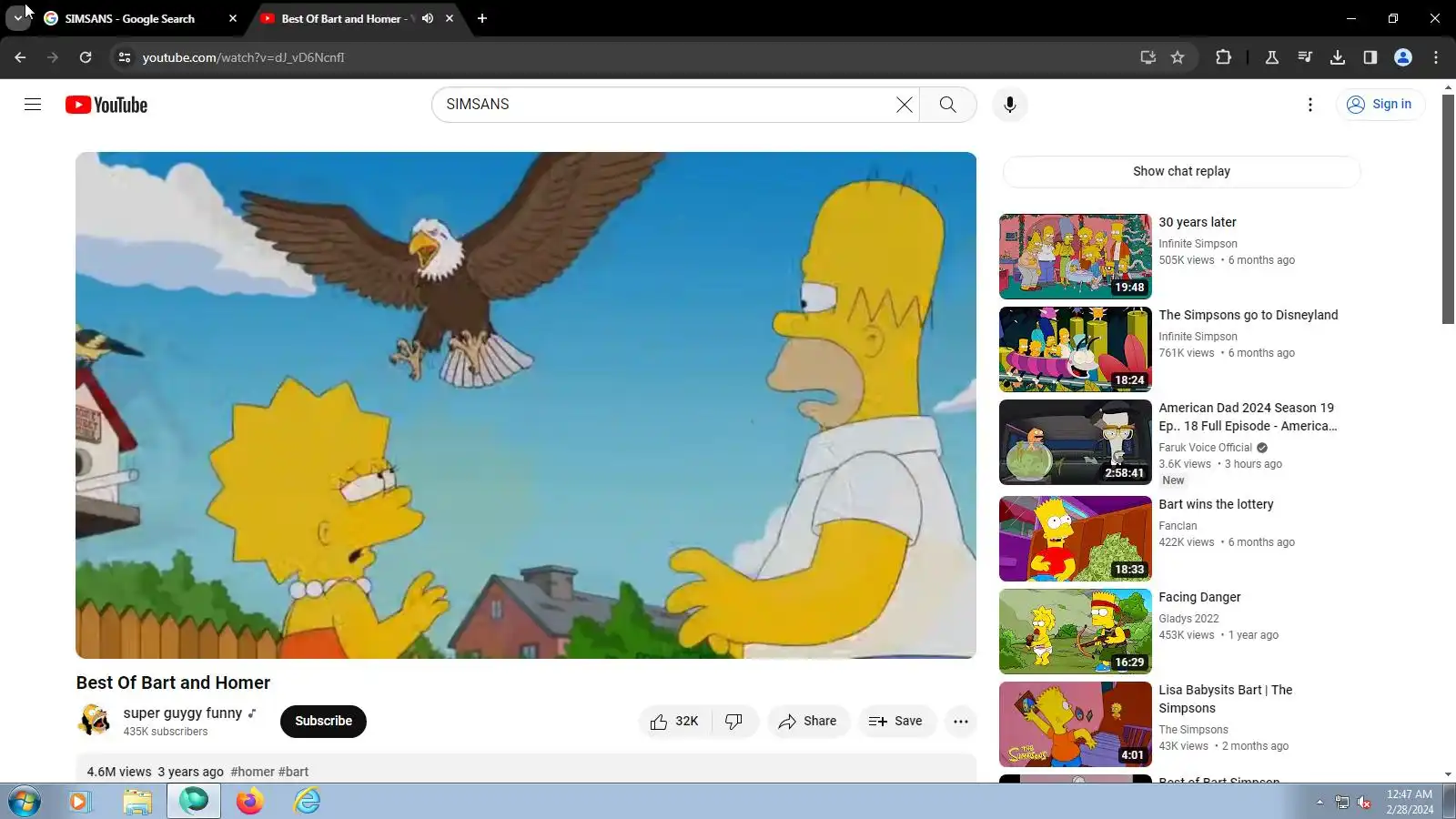This screenshot has height=819, width=1456.
Task: Click the Share button
Action: coord(808,722)
